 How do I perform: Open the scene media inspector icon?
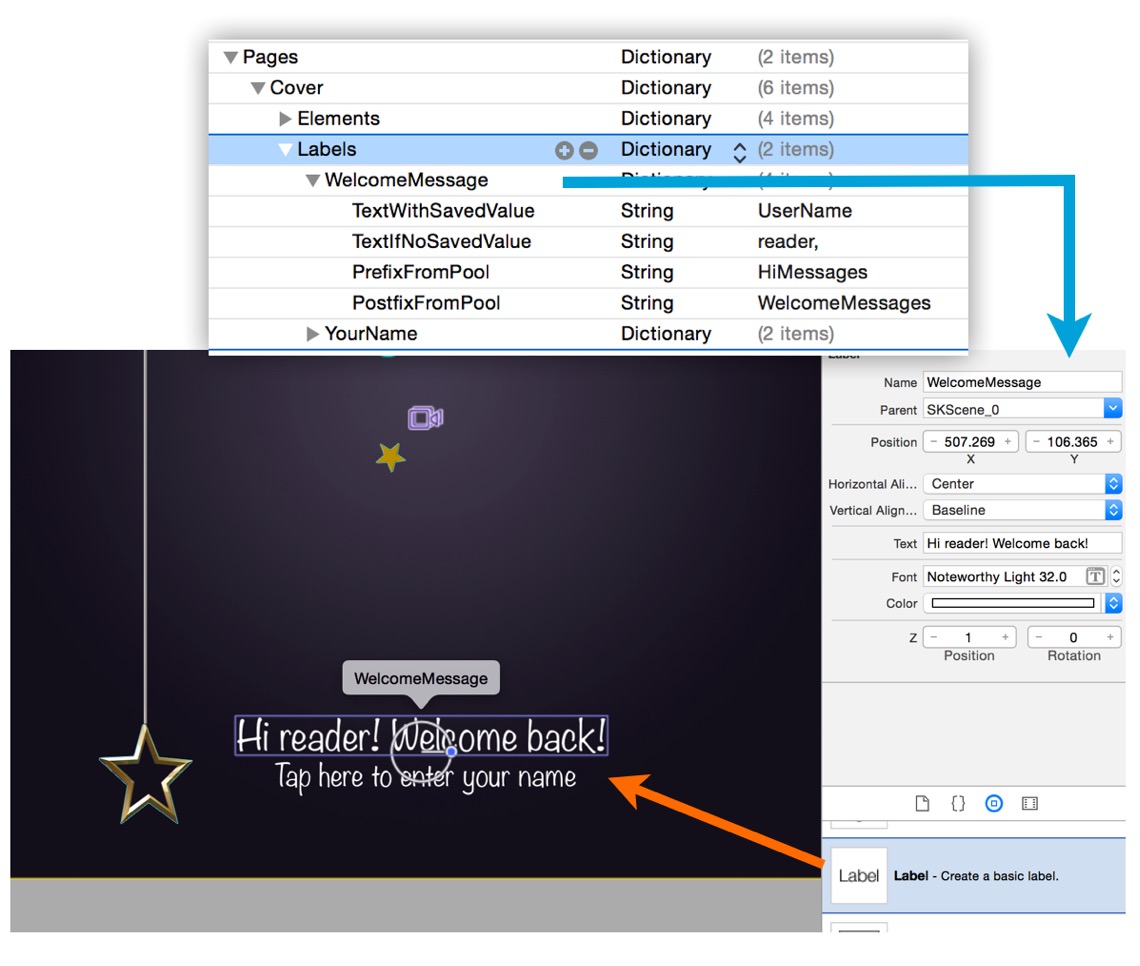1029,803
